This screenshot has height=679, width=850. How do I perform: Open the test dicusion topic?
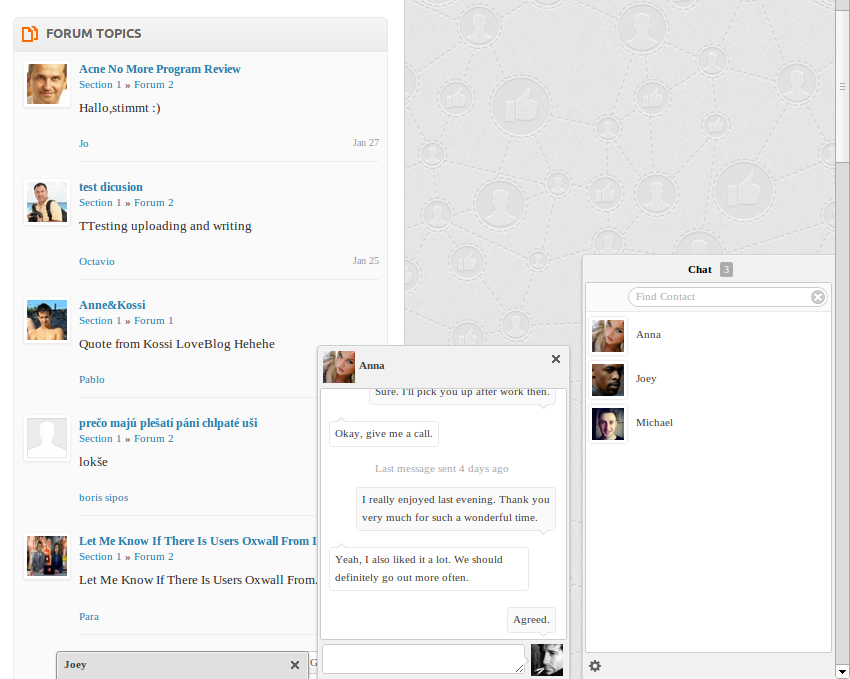pos(111,187)
